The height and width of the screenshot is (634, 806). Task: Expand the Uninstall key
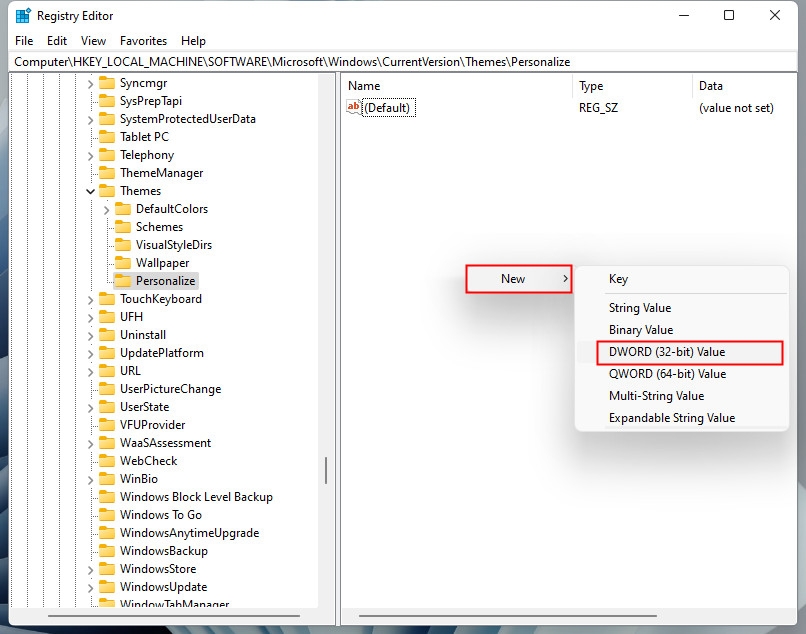(x=90, y=335)
